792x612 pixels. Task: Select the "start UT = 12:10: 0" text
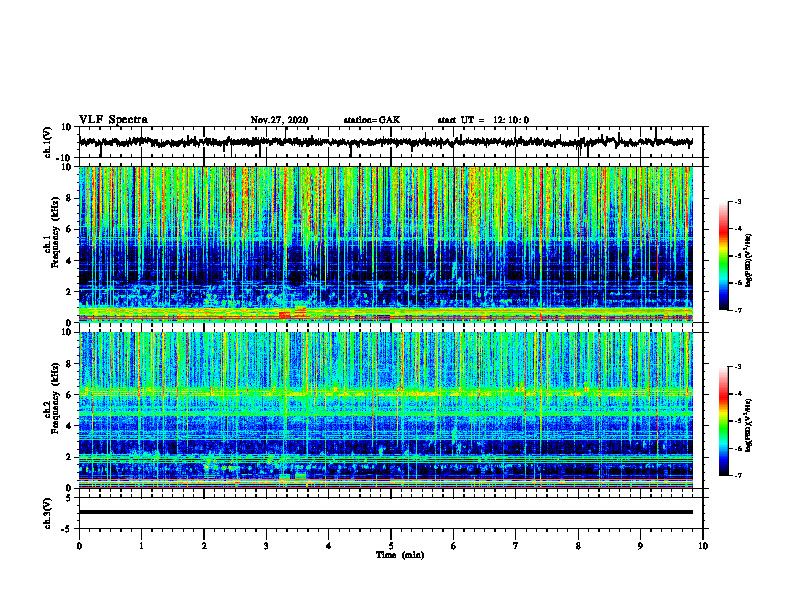pos(483,120)
